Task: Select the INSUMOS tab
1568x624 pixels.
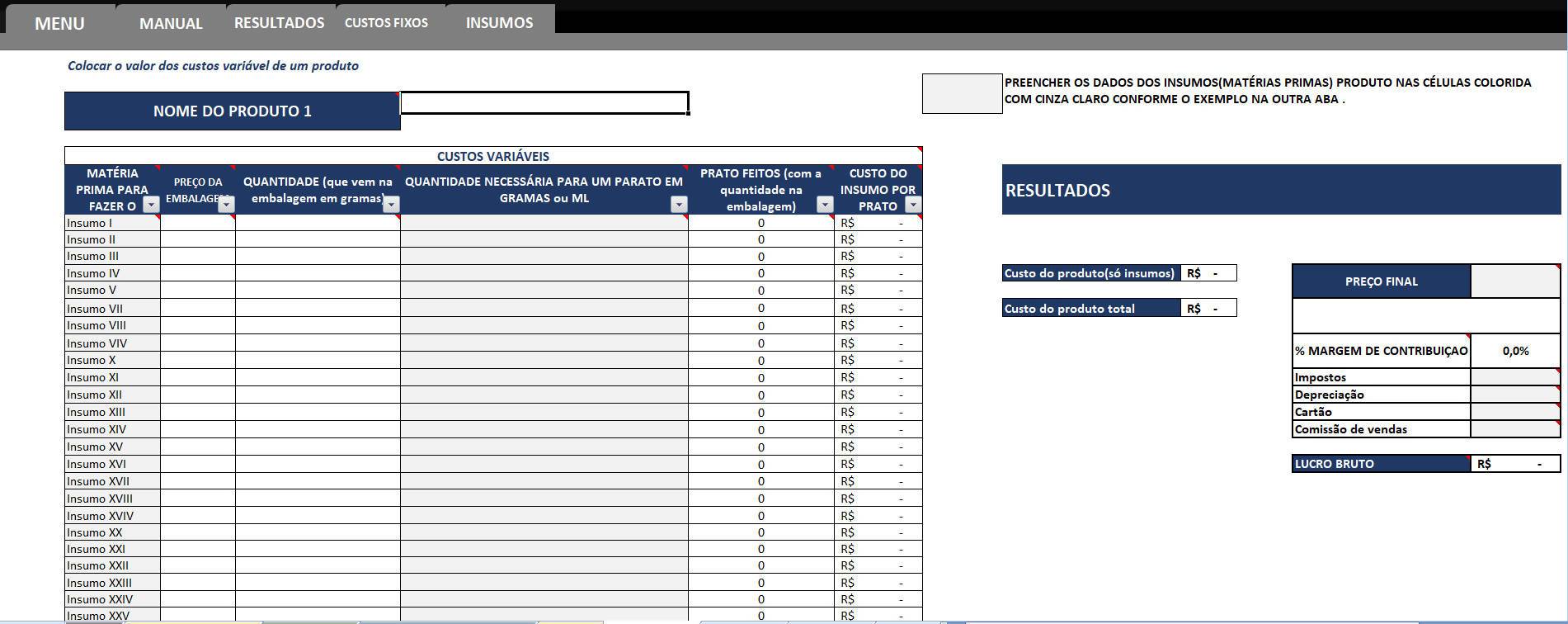Action: click(499, 23)
